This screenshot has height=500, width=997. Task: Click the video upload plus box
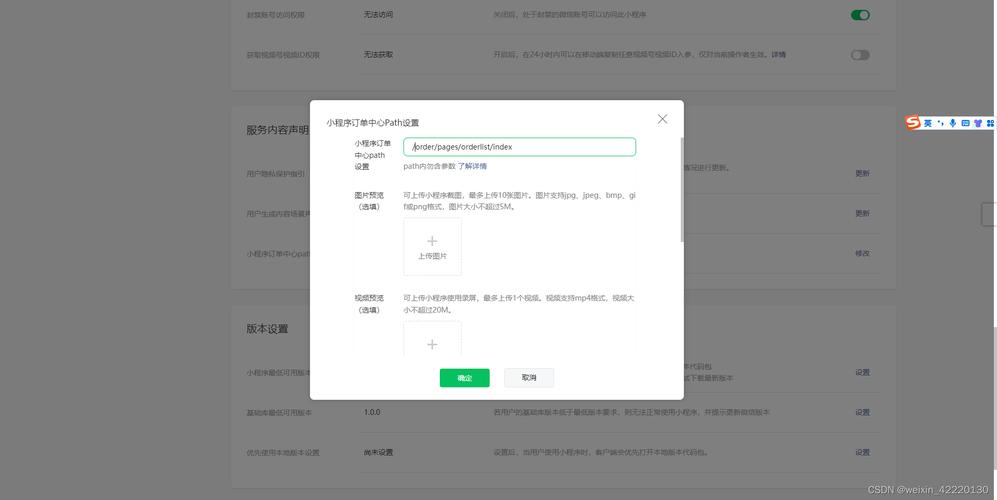tap(432, 338)
